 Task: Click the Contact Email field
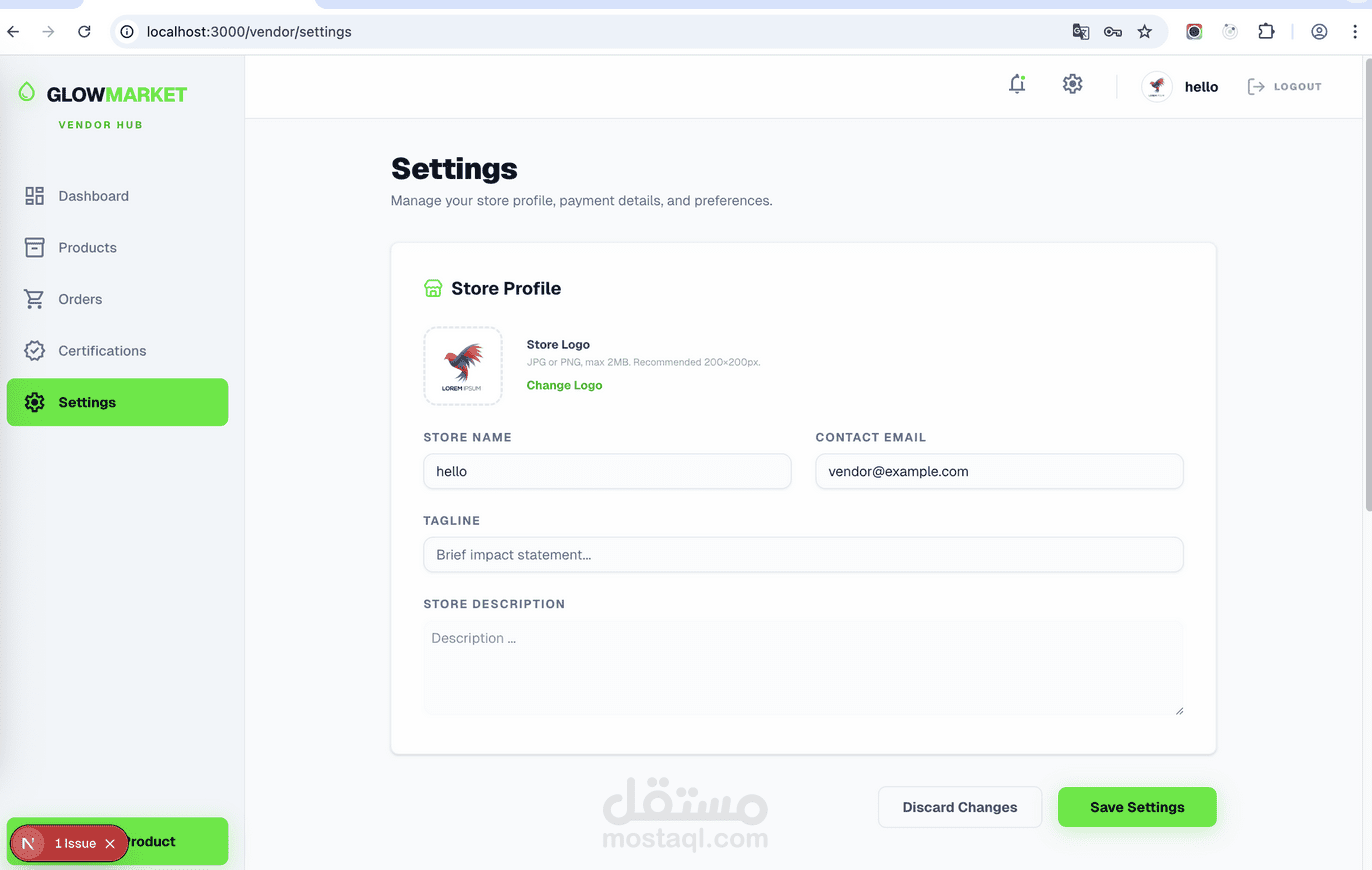pyautogui.click(x=999, y=472)
